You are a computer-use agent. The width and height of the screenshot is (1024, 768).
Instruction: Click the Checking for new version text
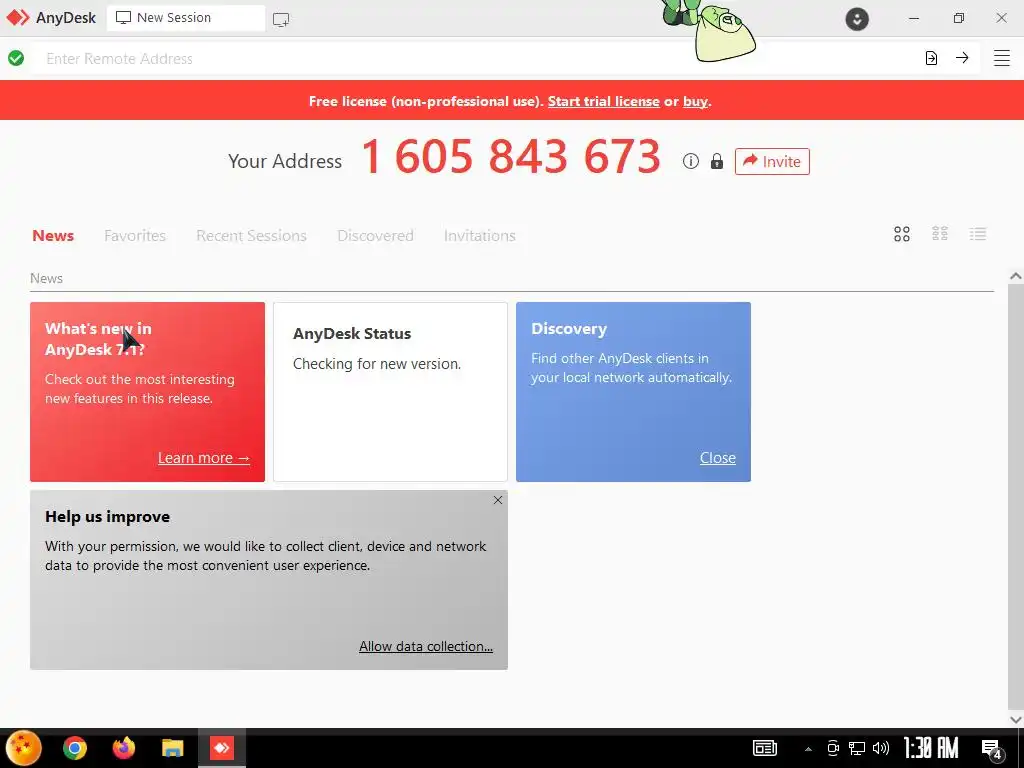click(x=377, y=364)
